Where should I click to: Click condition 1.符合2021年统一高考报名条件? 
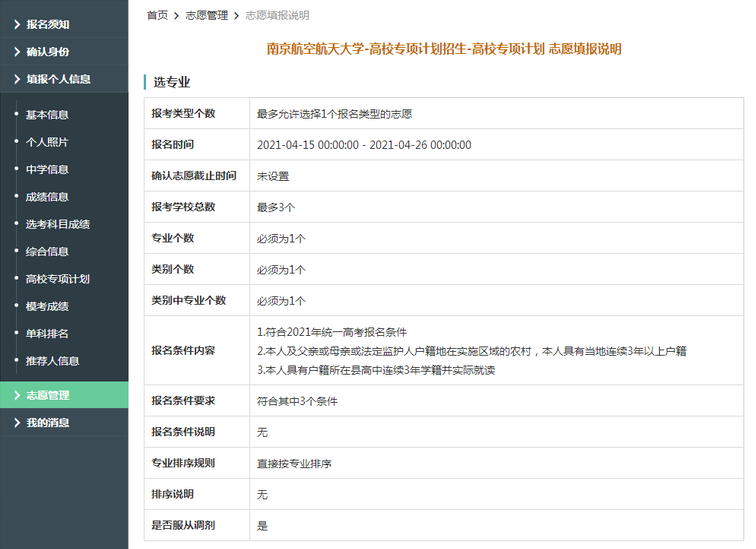coord(332,332)
